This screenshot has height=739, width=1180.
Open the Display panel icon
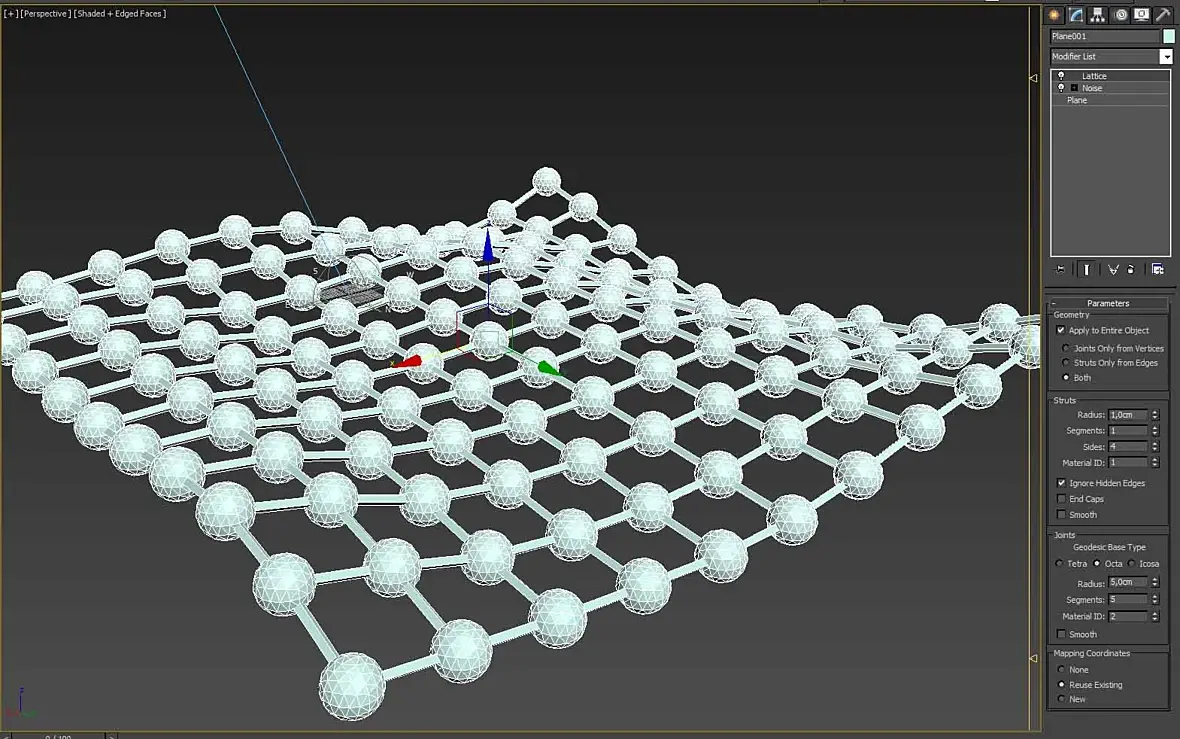tap(1142, 14)
